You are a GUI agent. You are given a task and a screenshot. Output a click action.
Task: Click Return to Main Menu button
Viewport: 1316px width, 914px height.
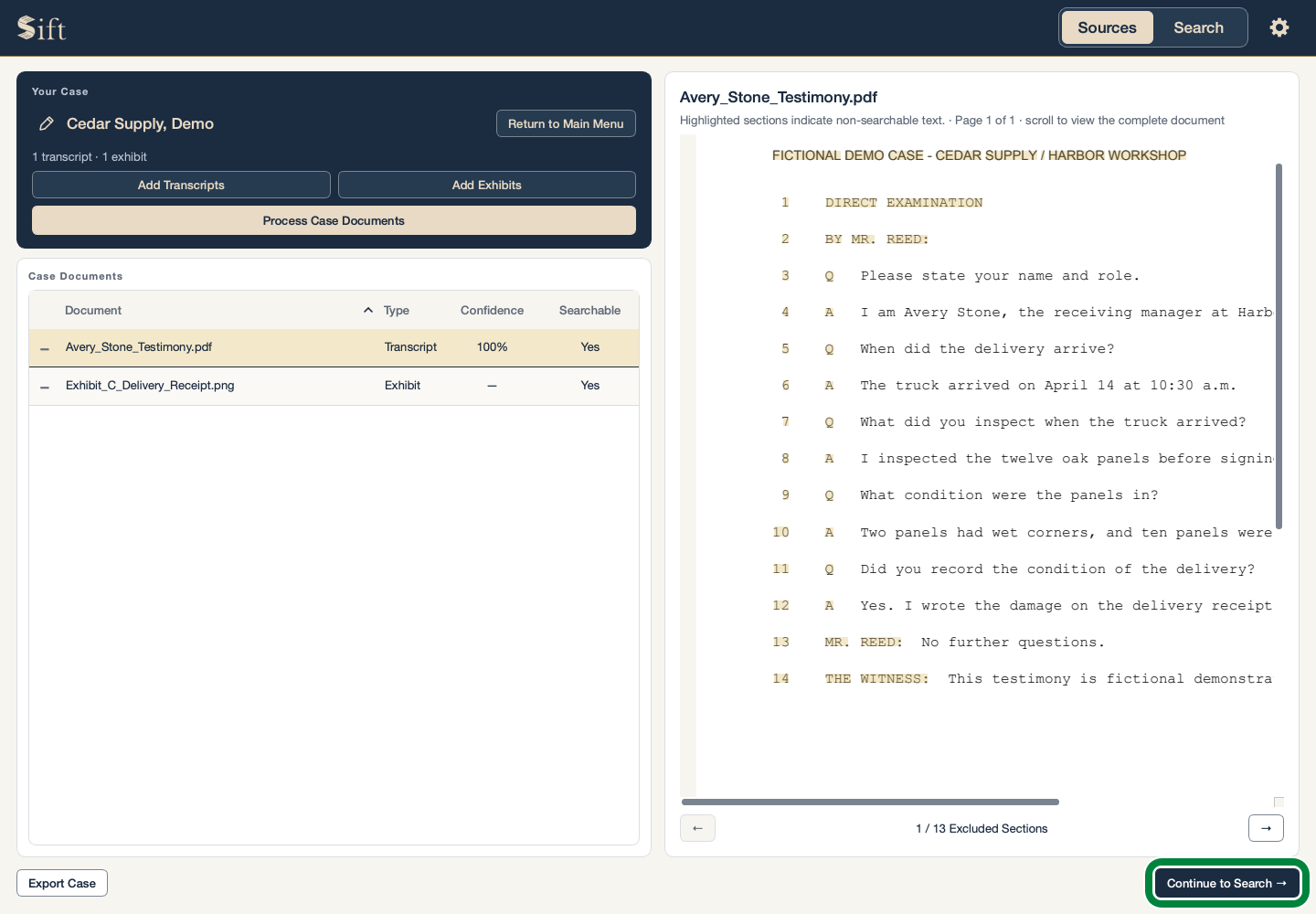(x=566, y=123)
